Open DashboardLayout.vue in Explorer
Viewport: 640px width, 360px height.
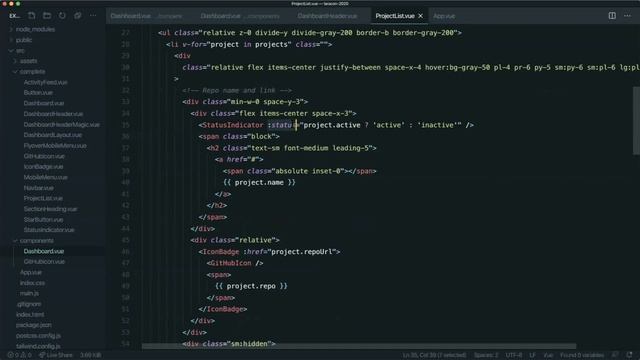[x=52, y=135]
